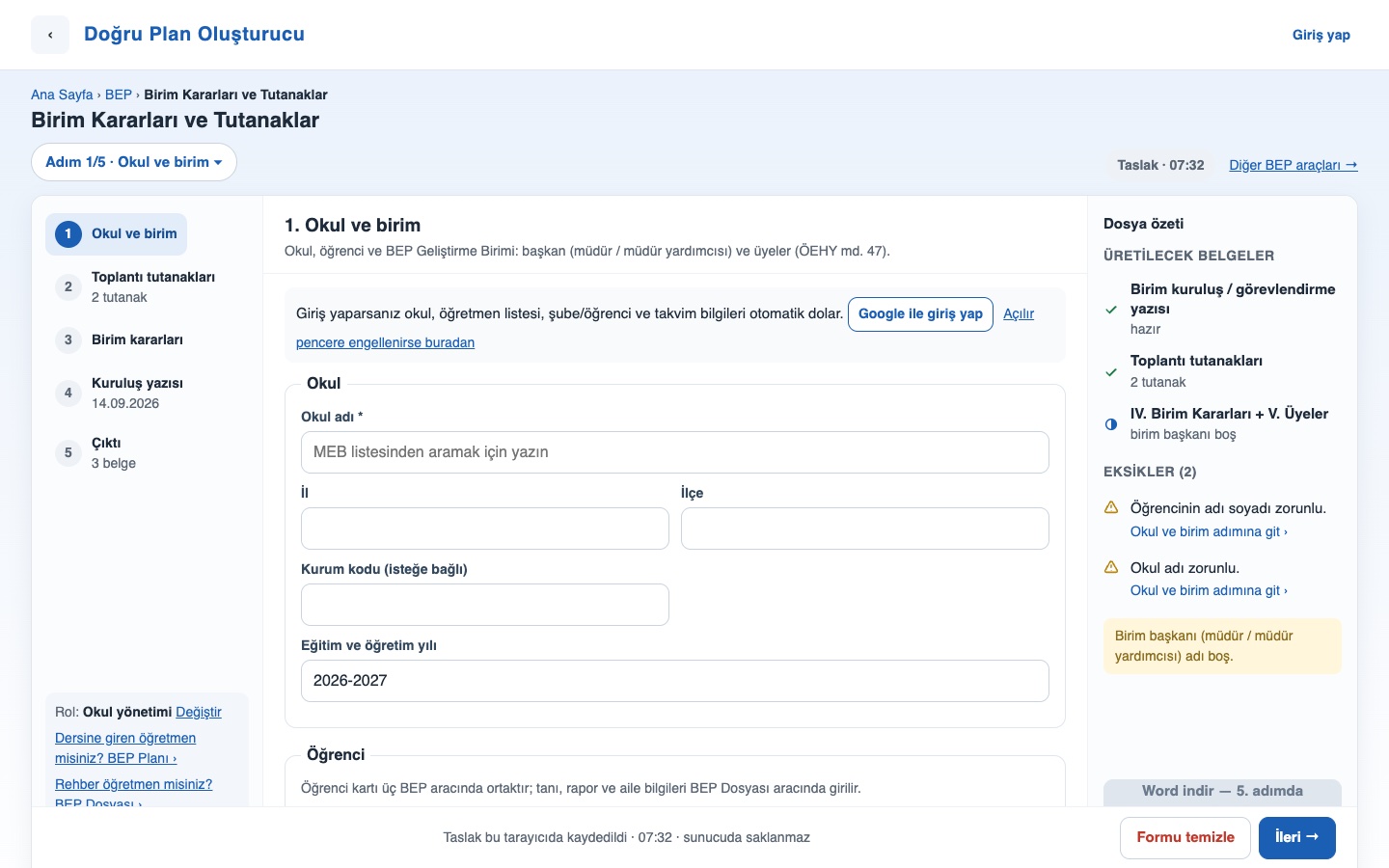This screenshot has height=868, width=1389.
Task: Select step 1 Okul ve birim
Action: click(117, 234)
